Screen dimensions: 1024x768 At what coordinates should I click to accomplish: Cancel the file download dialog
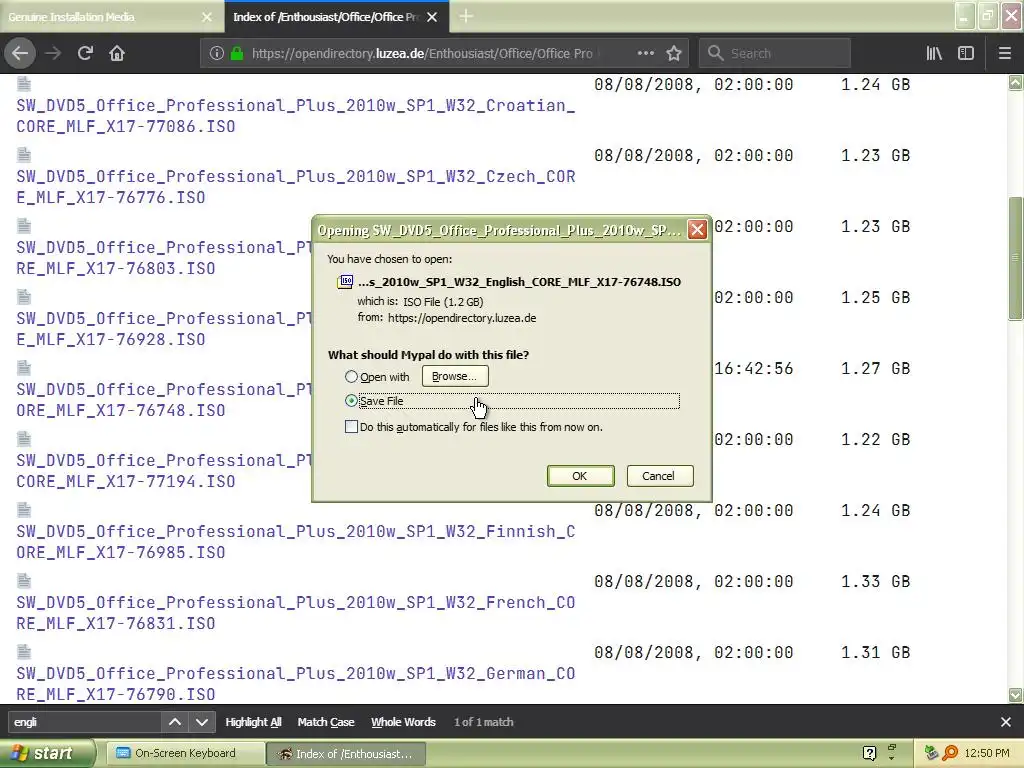pos(658,476)
